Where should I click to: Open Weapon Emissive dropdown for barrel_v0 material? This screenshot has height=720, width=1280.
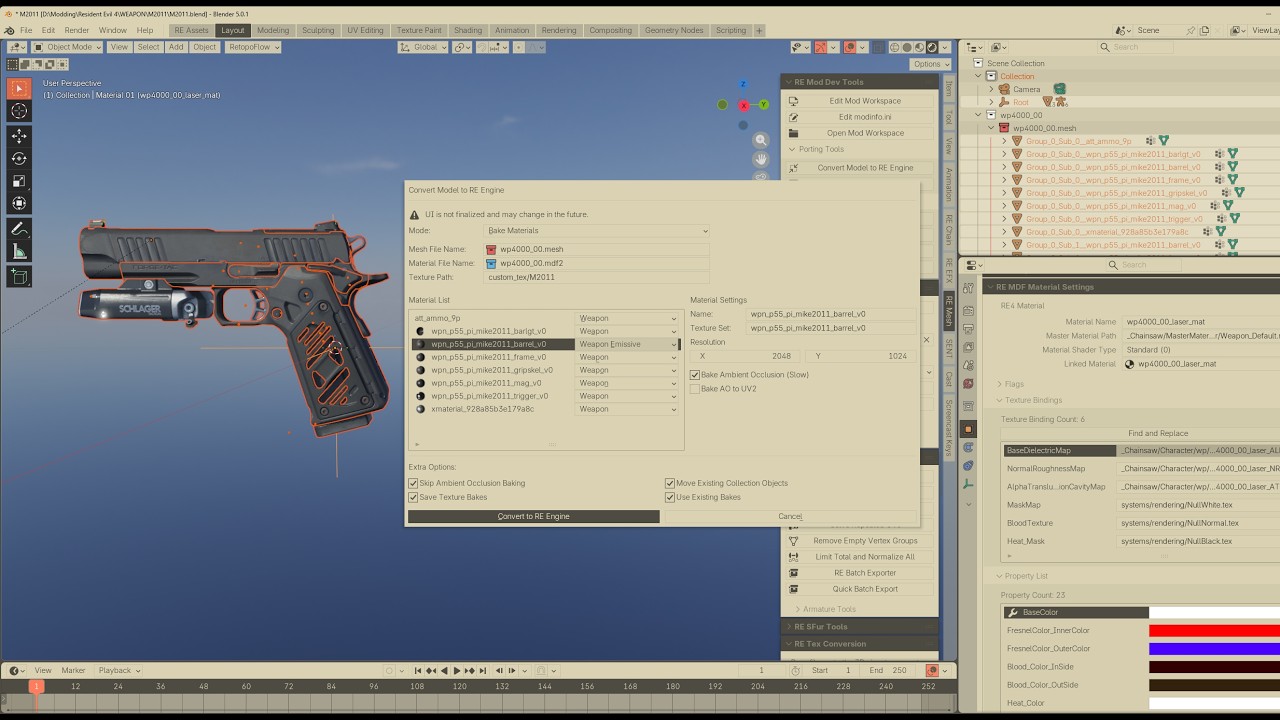coord(628,344)
